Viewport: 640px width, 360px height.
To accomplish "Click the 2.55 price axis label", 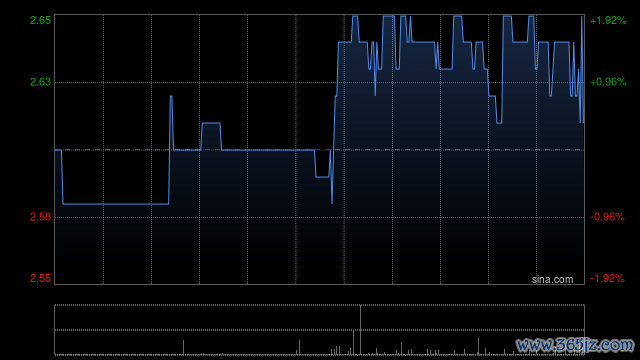I will click(x=40, y=278).
